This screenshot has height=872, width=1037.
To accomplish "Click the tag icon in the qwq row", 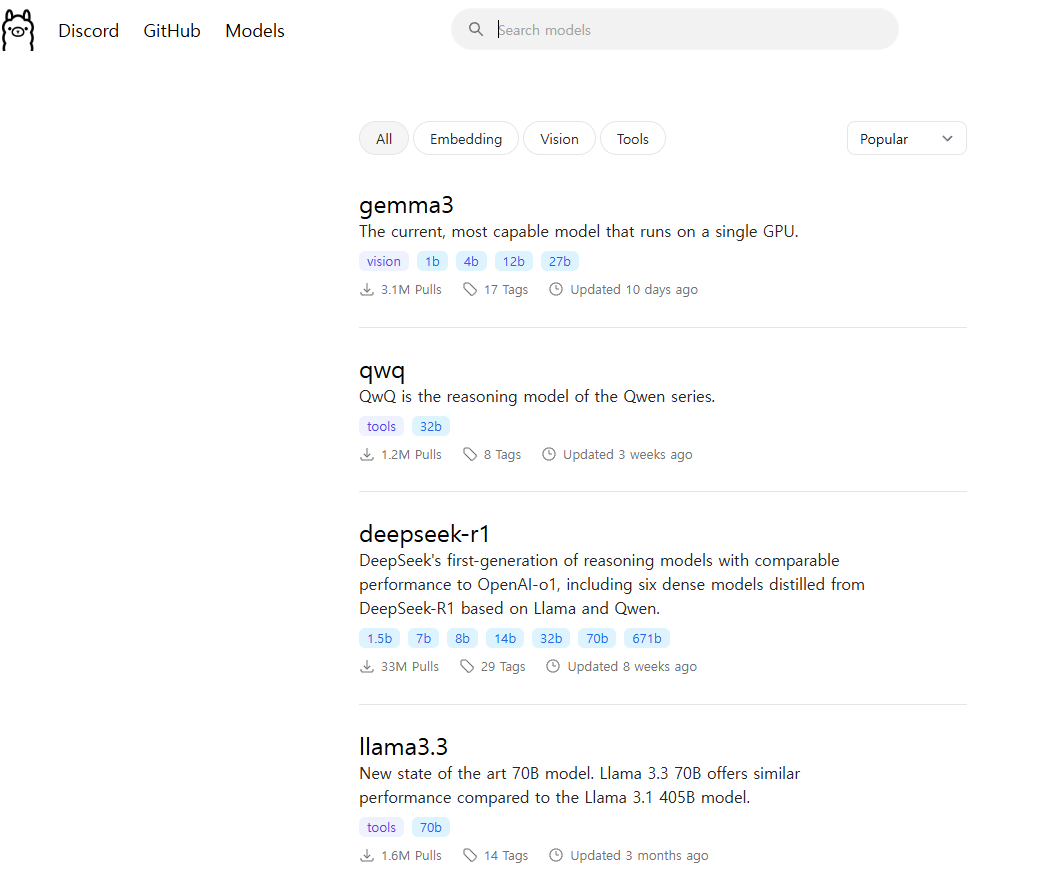I will [470, 455].
